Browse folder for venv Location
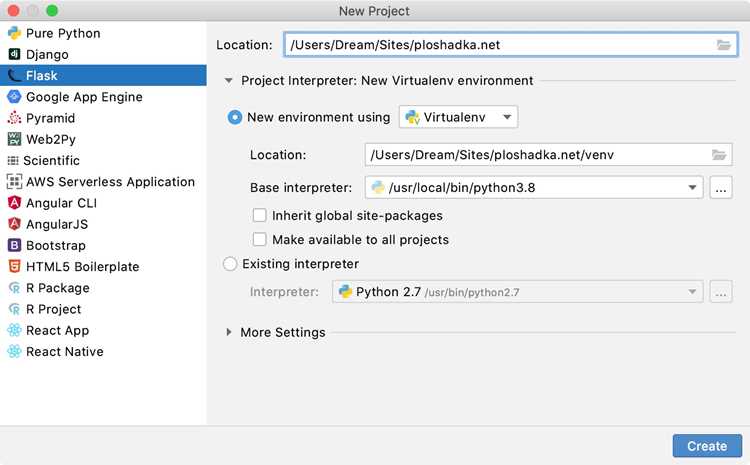750x465 pixels. coord(718,155)
